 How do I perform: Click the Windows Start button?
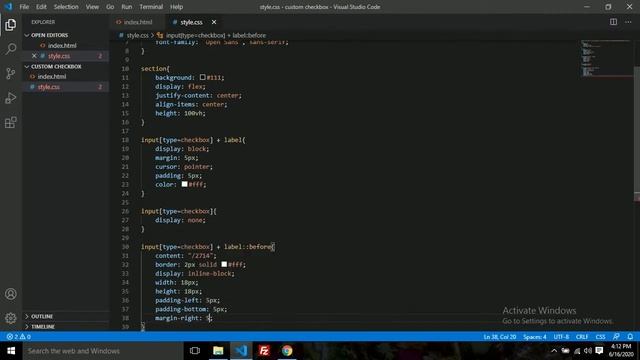[x=11, y=351]
